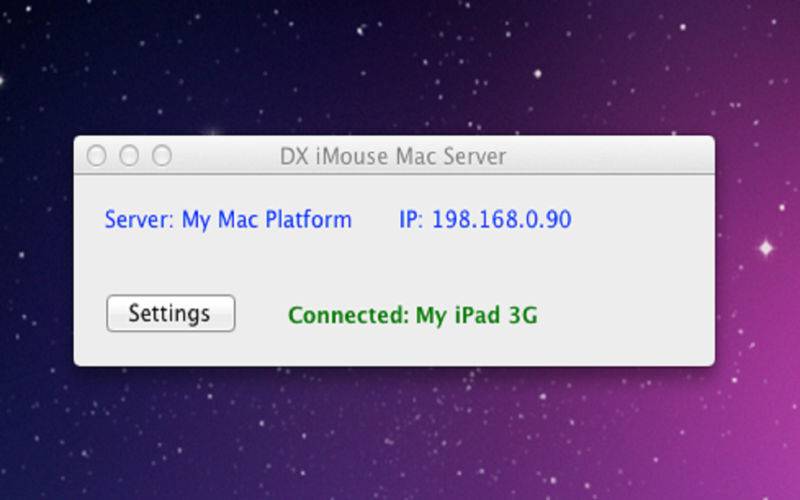Select the 'IP: 198.168.0.90' text
The height and width of the screenshot is (500, 800).
485,219
